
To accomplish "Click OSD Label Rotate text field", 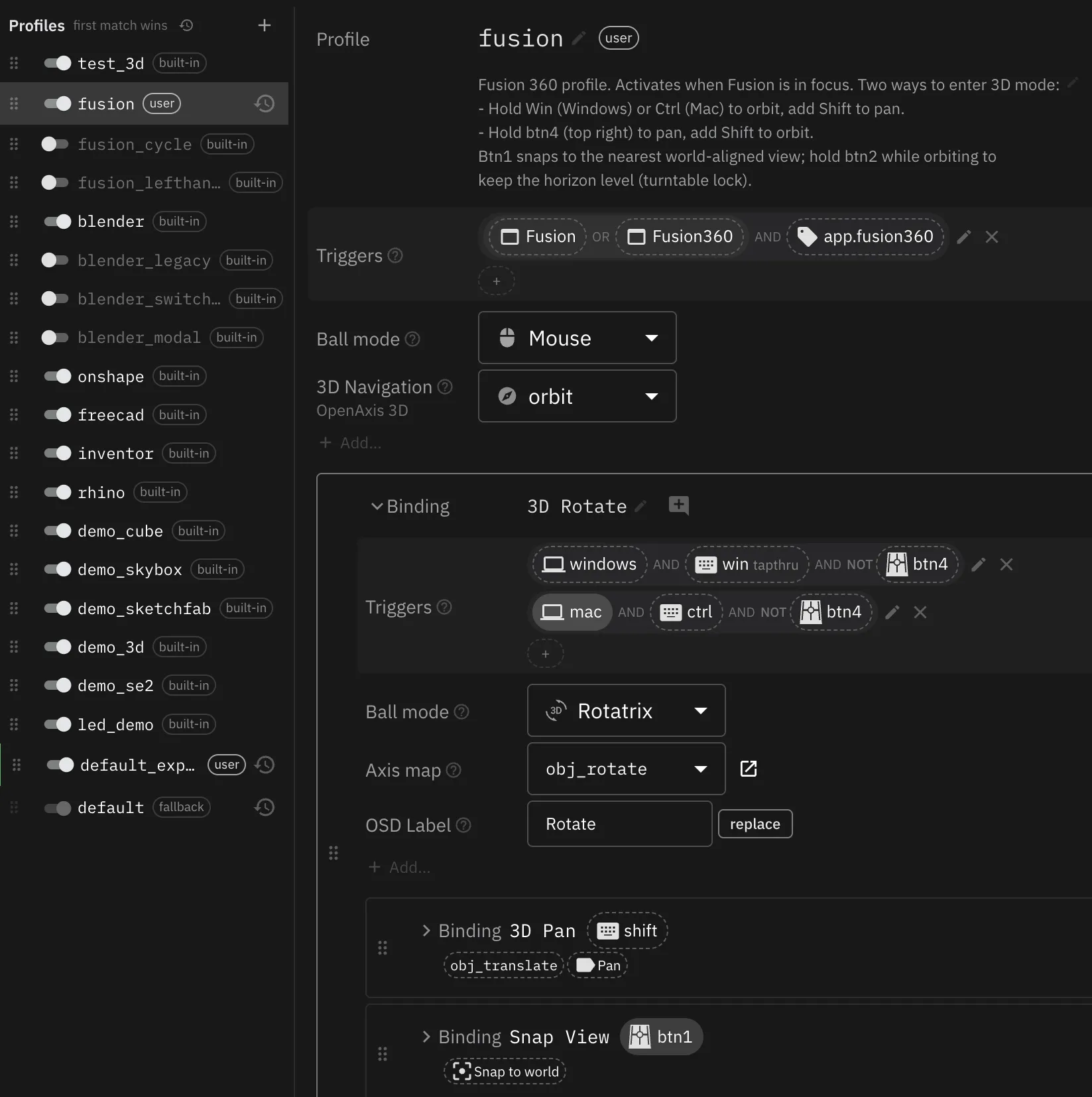I will [620, 824].
